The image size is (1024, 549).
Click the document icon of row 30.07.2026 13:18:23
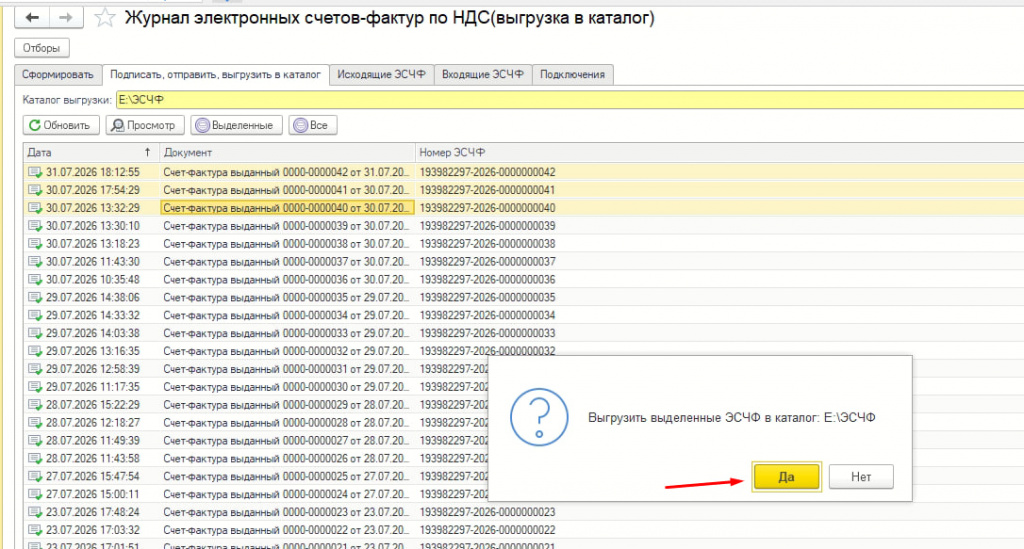[35, 243]
